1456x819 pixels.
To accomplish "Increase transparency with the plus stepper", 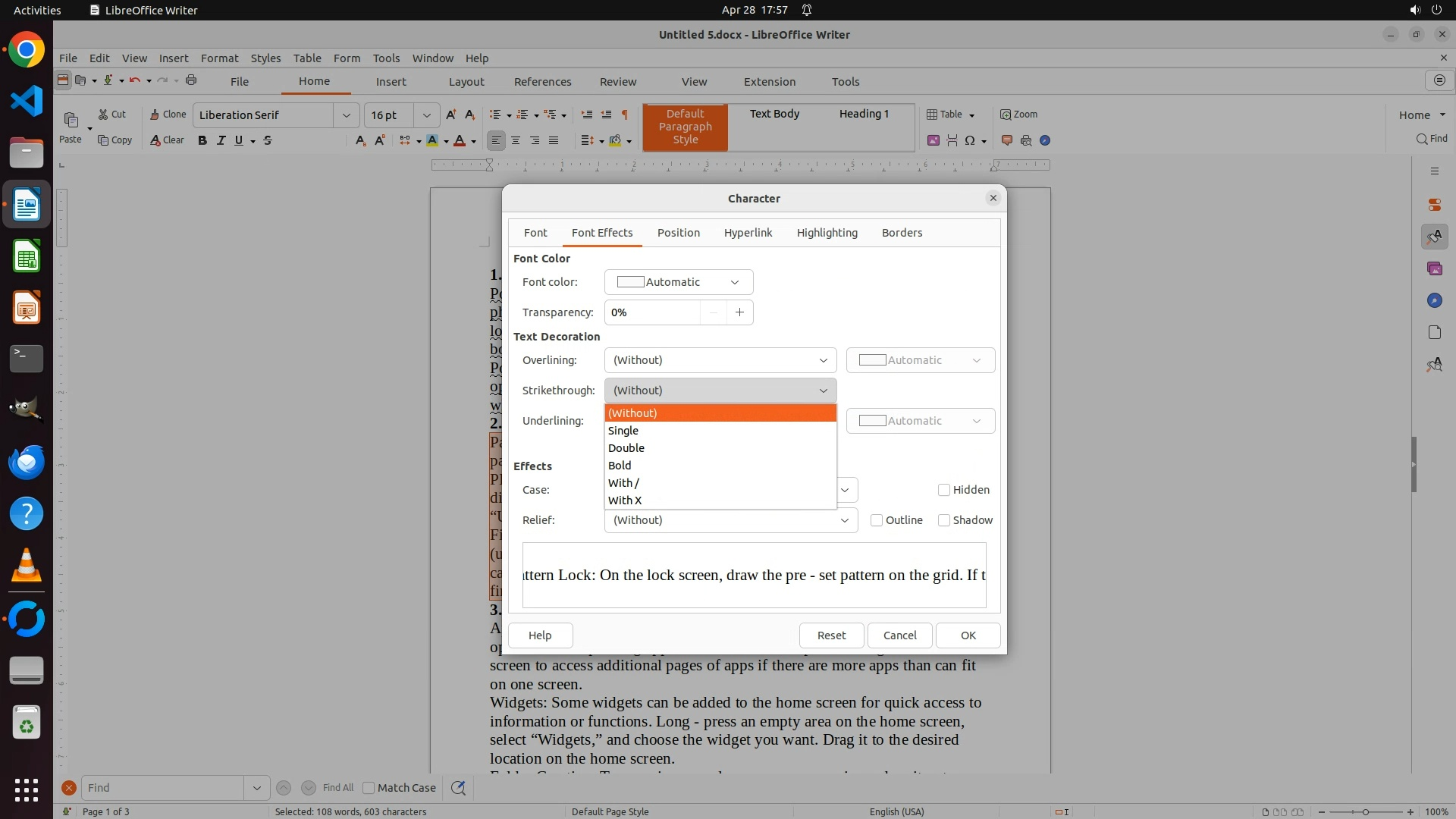I will [739, 312].
